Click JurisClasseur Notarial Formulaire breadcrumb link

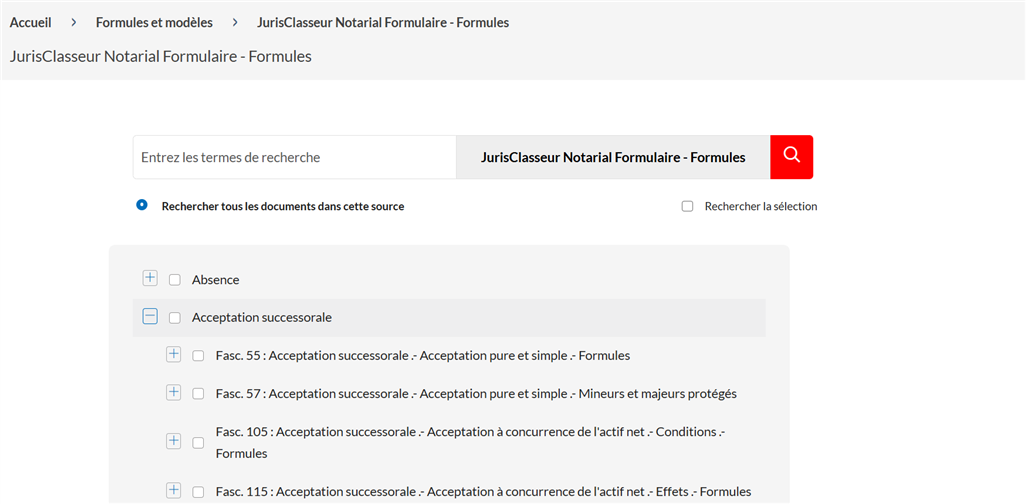[383, 23]
